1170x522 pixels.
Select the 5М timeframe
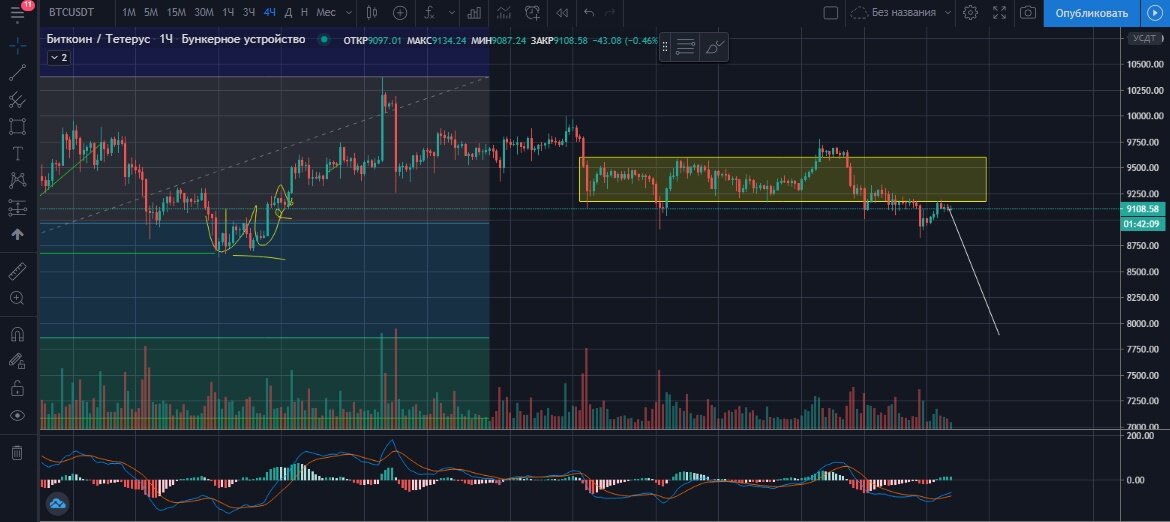(x=151, y=13)
